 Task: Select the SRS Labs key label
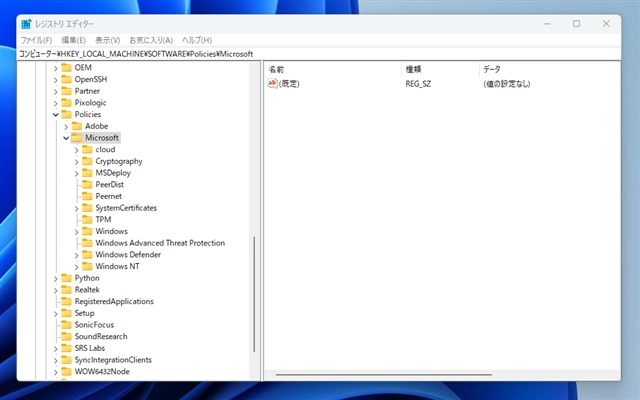pos(90,348)
